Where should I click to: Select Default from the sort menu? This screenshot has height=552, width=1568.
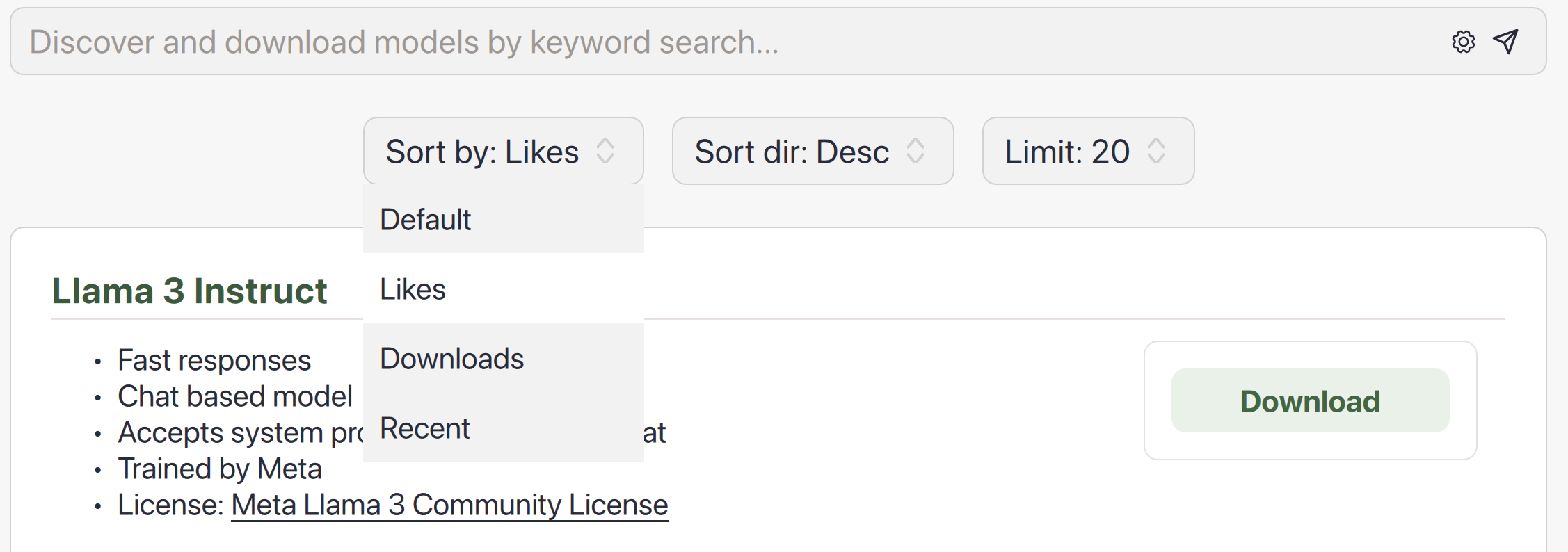503,219
